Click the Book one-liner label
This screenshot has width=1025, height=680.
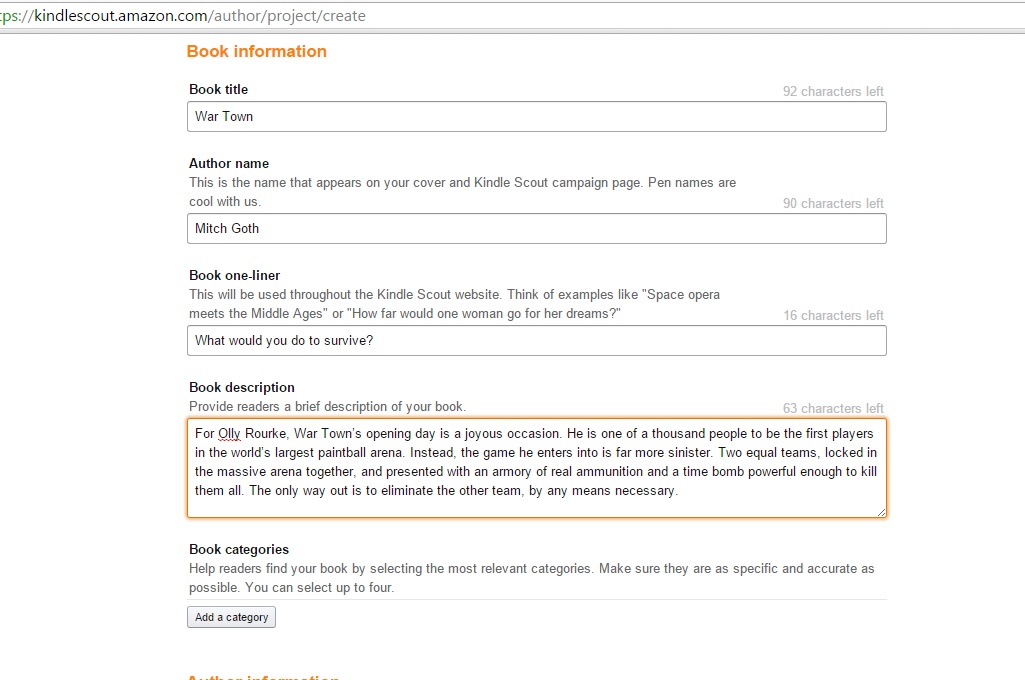235,276
